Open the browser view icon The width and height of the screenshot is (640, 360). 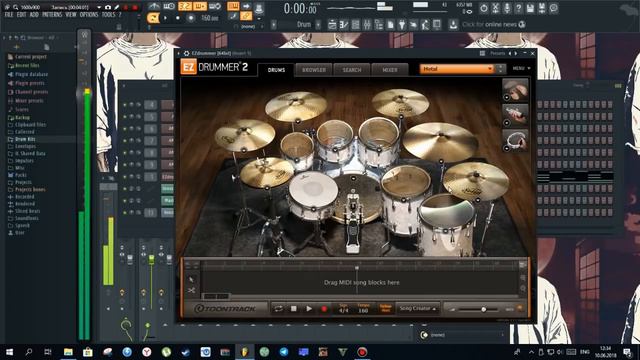point(379,25)
